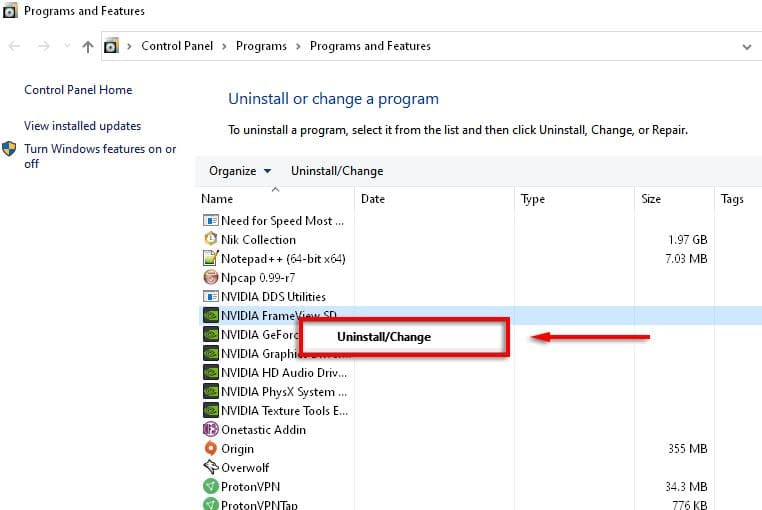Open the Organize dropdown menu
This screenshot has width=762, height=510.
[239, 171]
